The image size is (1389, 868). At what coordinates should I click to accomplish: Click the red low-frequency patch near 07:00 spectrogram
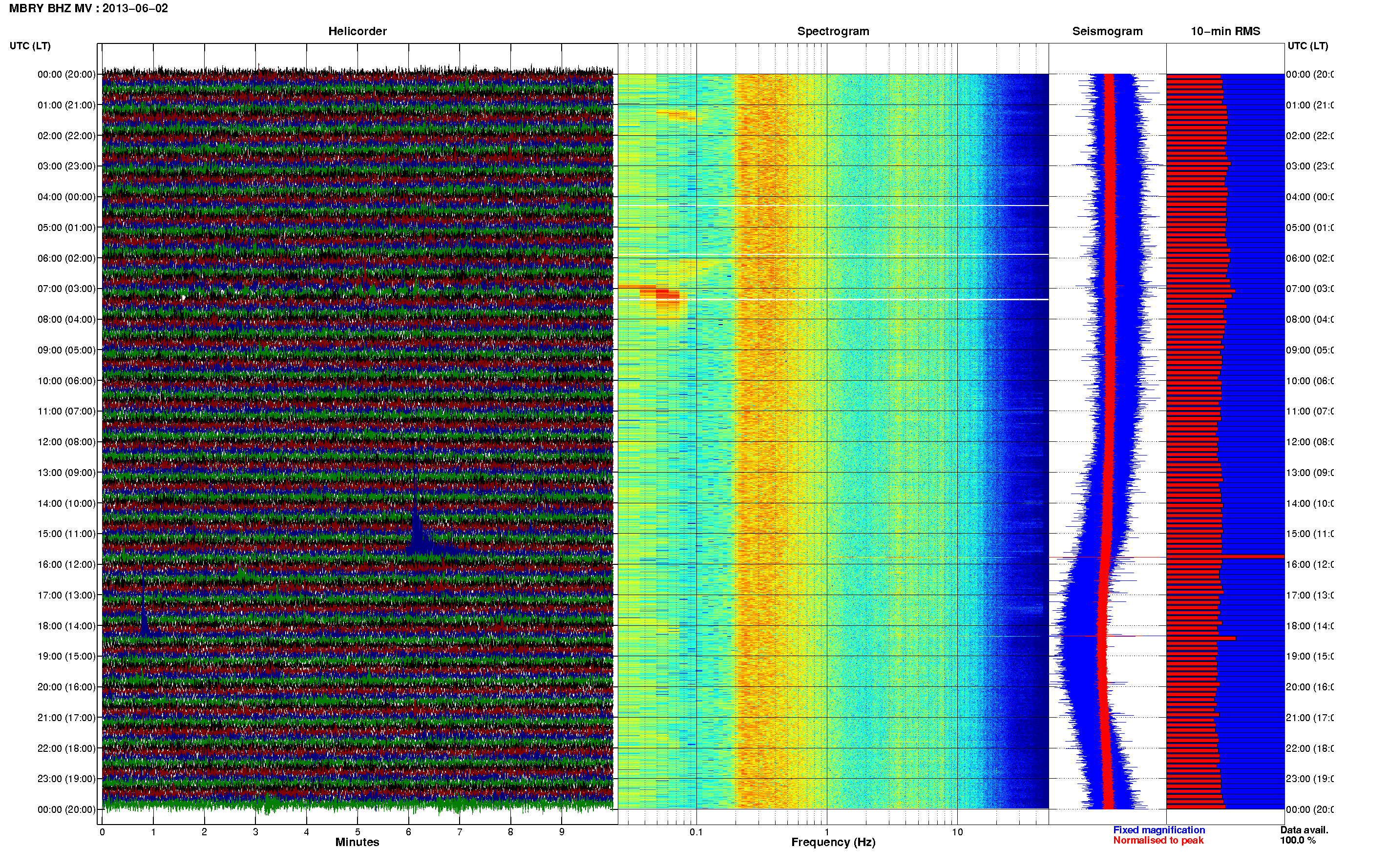click(662, 295)
